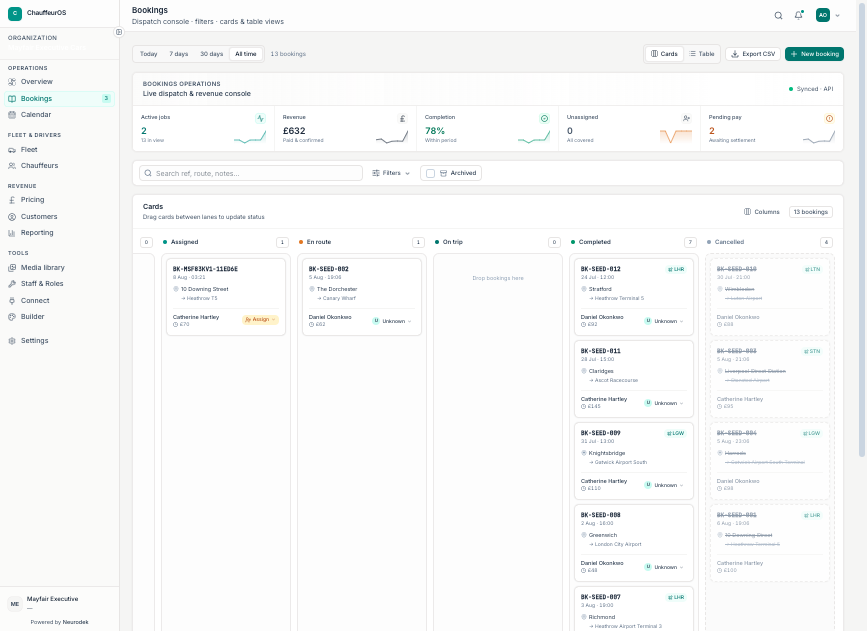Open Assign dropdown on BK-MSF83KV1 card
The width and height of the screenshot is (867, 631).
[260, 320]
